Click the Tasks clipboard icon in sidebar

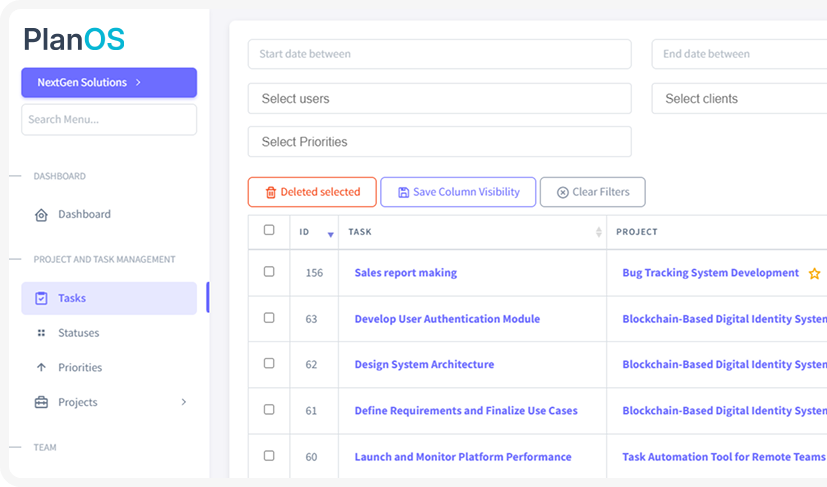[41, 298]
